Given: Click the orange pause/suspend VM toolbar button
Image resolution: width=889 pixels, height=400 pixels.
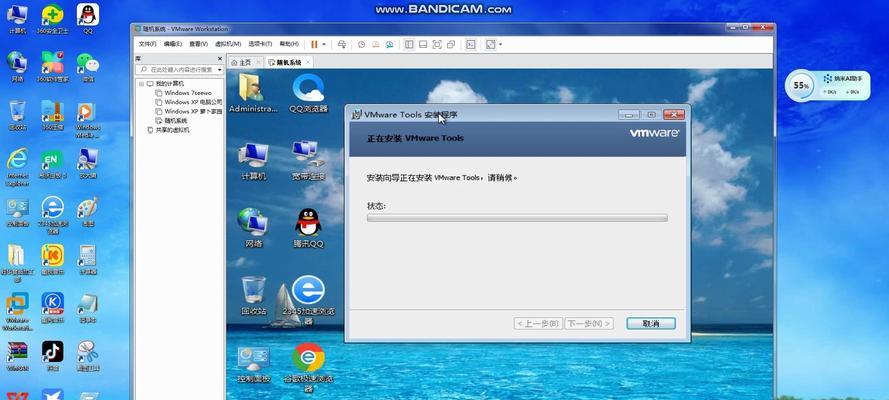Looking at the screenshot, I should coord(314,44).
